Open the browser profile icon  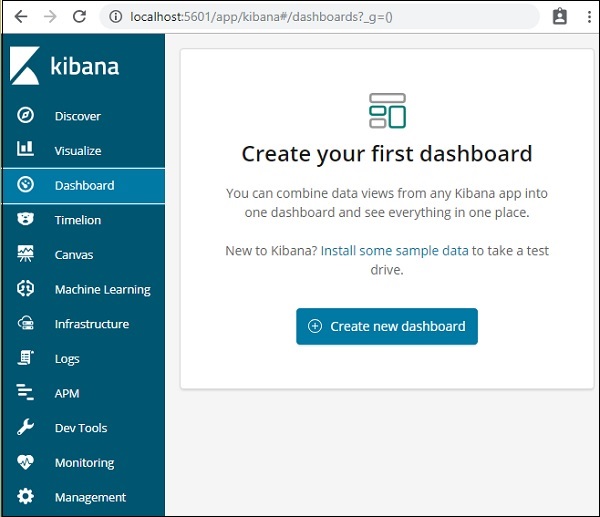(560, 17)
